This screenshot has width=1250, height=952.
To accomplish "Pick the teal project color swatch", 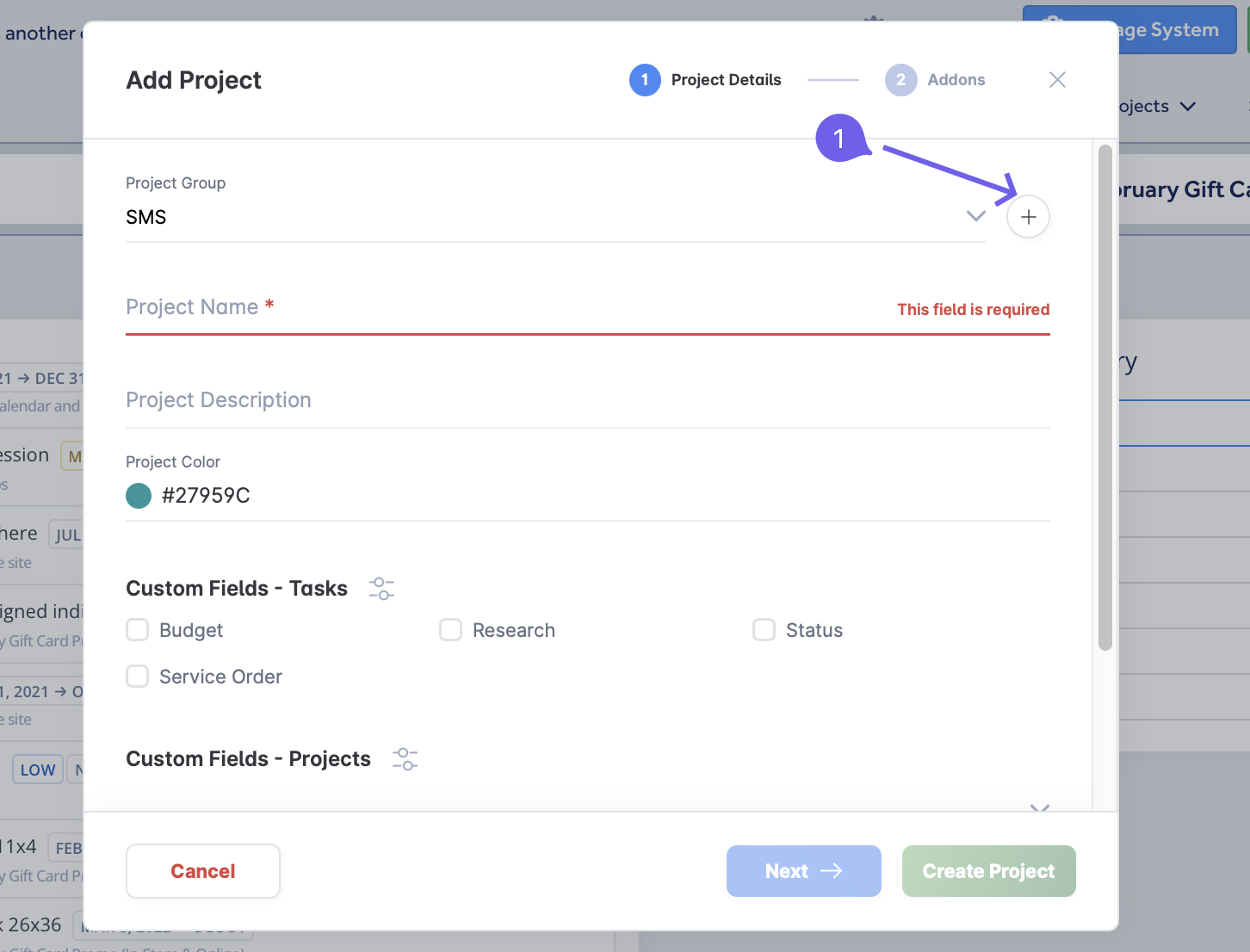I will click(139, 496).
